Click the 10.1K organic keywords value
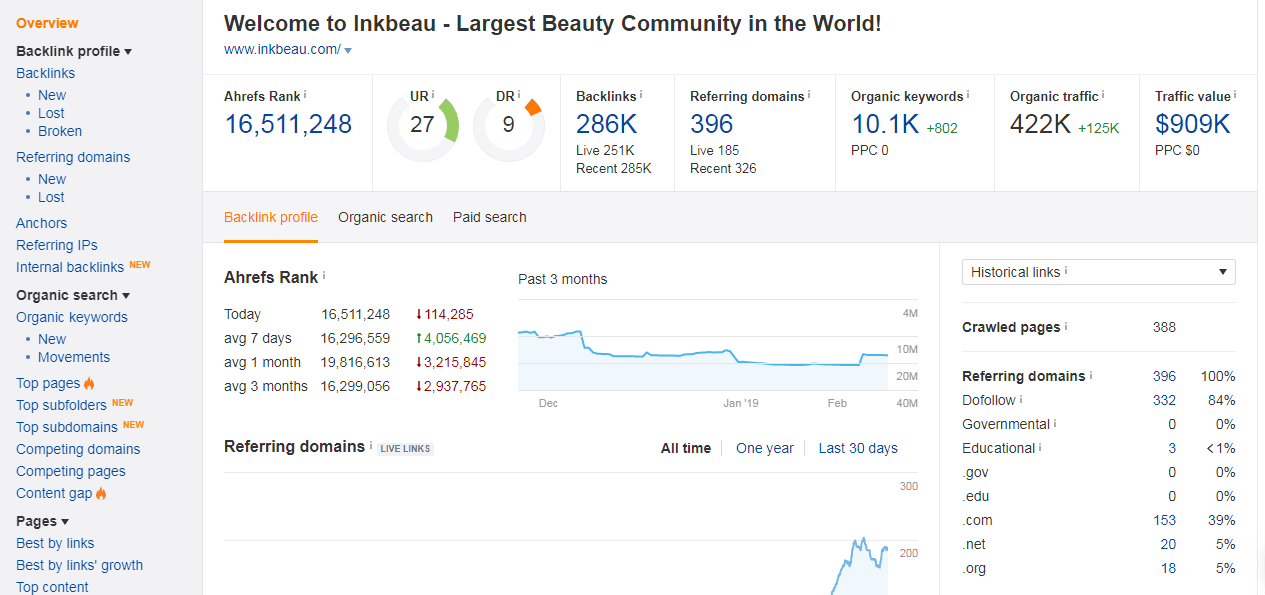The image size is (1265, 595). tap(885, 124)
